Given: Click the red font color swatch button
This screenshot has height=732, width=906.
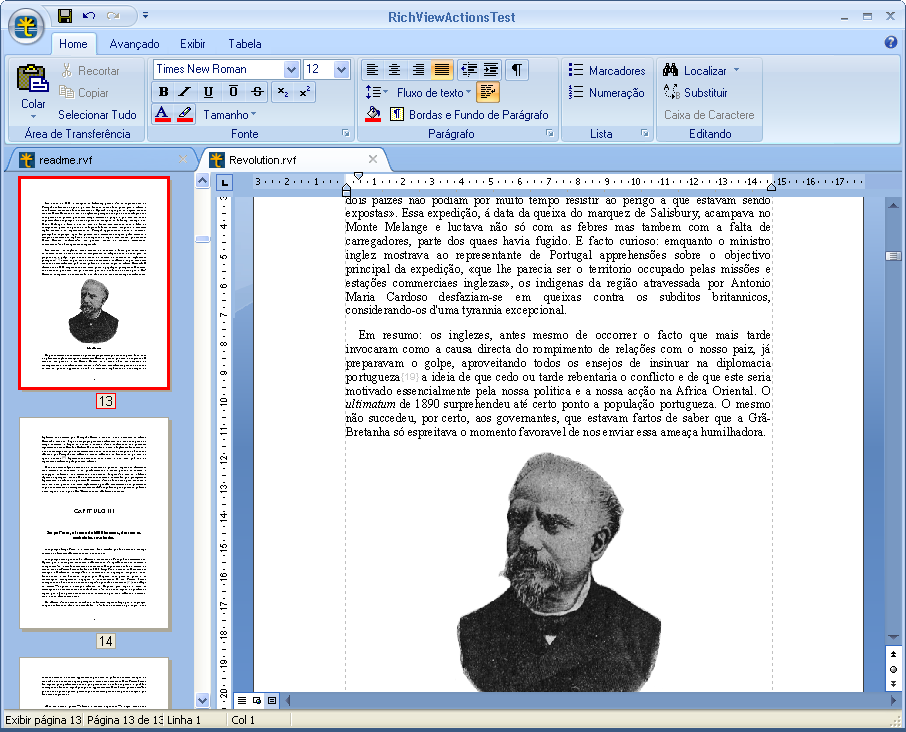Looking at the screenshot, I should (163, 115).
